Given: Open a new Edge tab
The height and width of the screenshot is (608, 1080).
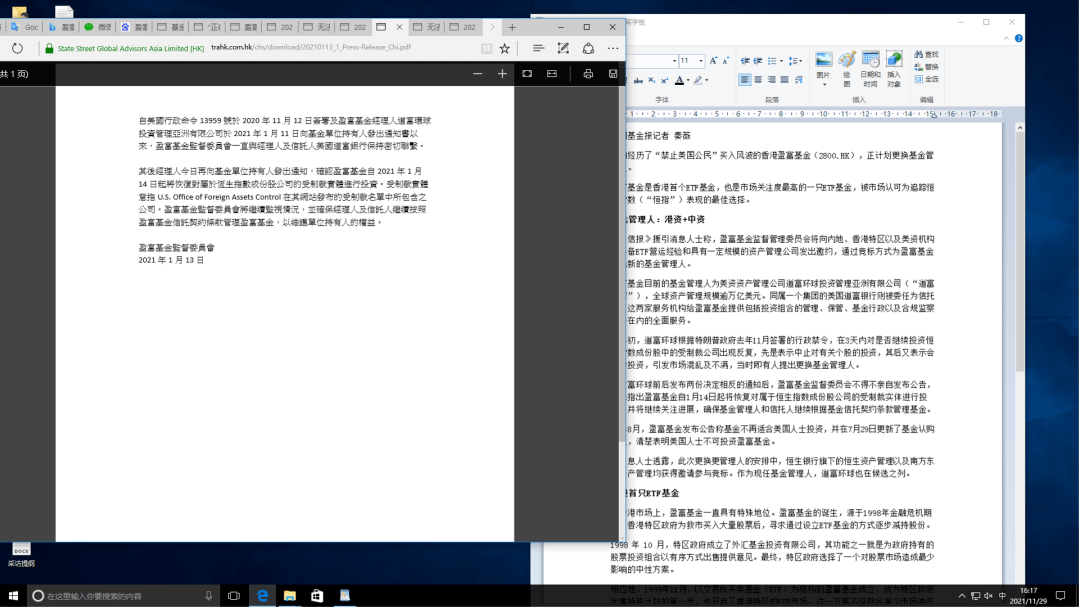Looking at the screenshot, I should (x=512, y=27).
